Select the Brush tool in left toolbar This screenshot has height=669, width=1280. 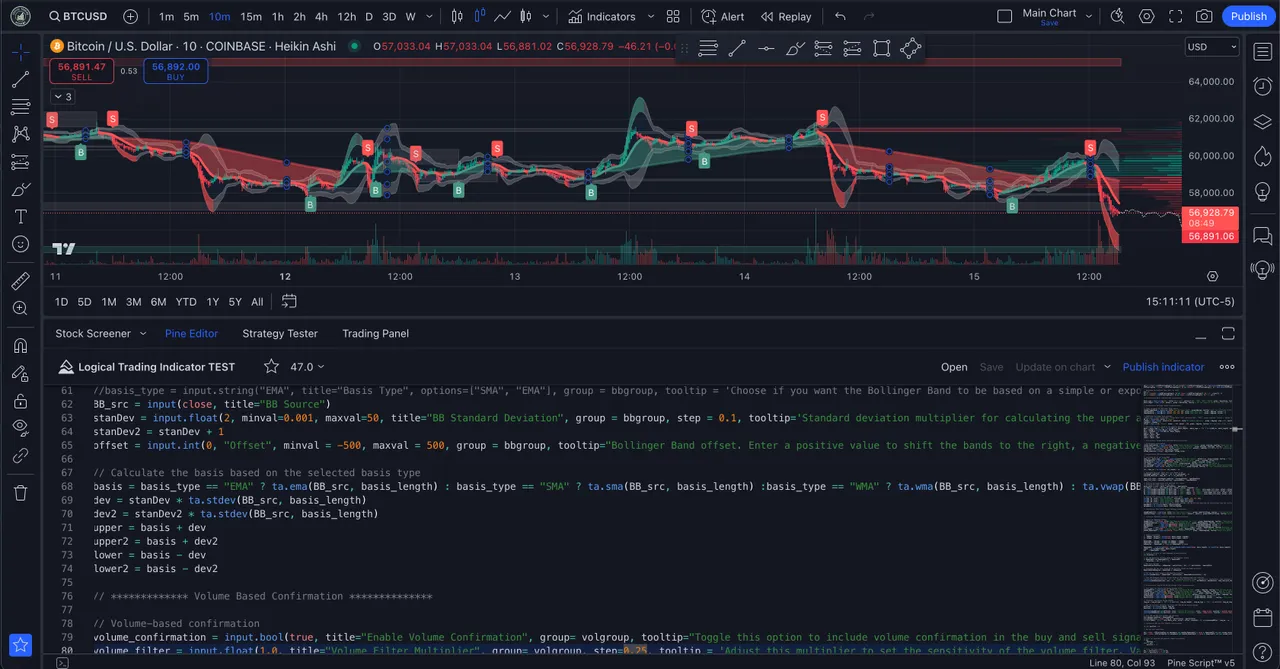pyautogui.click(x=20, y=189)
